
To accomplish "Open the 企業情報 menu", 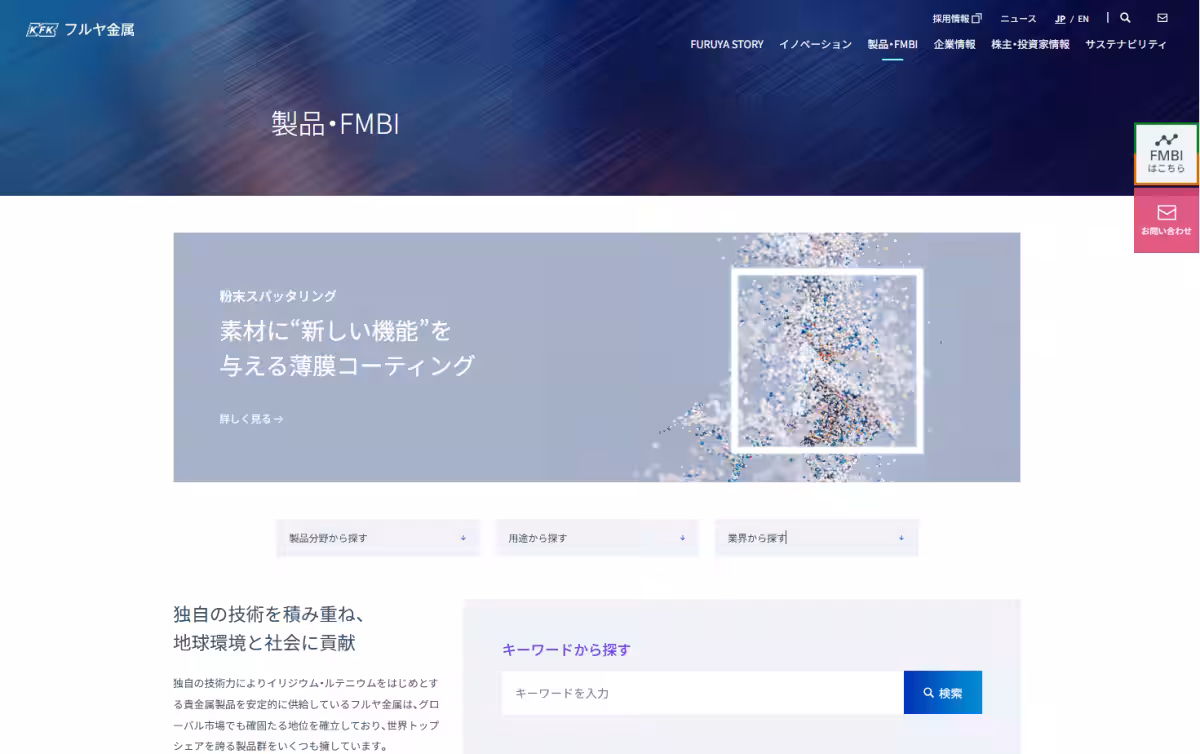I will (x=954, y=44).
